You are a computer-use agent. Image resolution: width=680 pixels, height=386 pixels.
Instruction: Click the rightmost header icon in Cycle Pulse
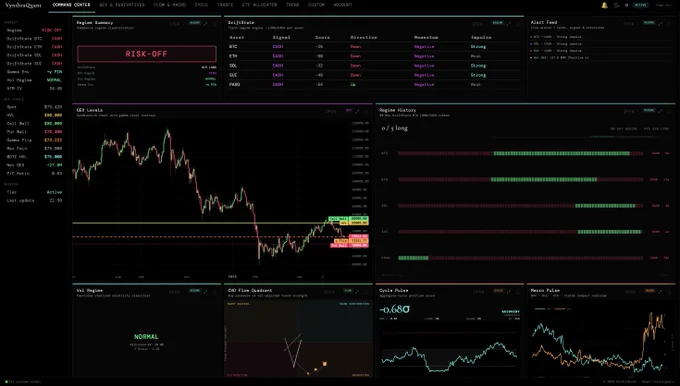tap(518, 292)
